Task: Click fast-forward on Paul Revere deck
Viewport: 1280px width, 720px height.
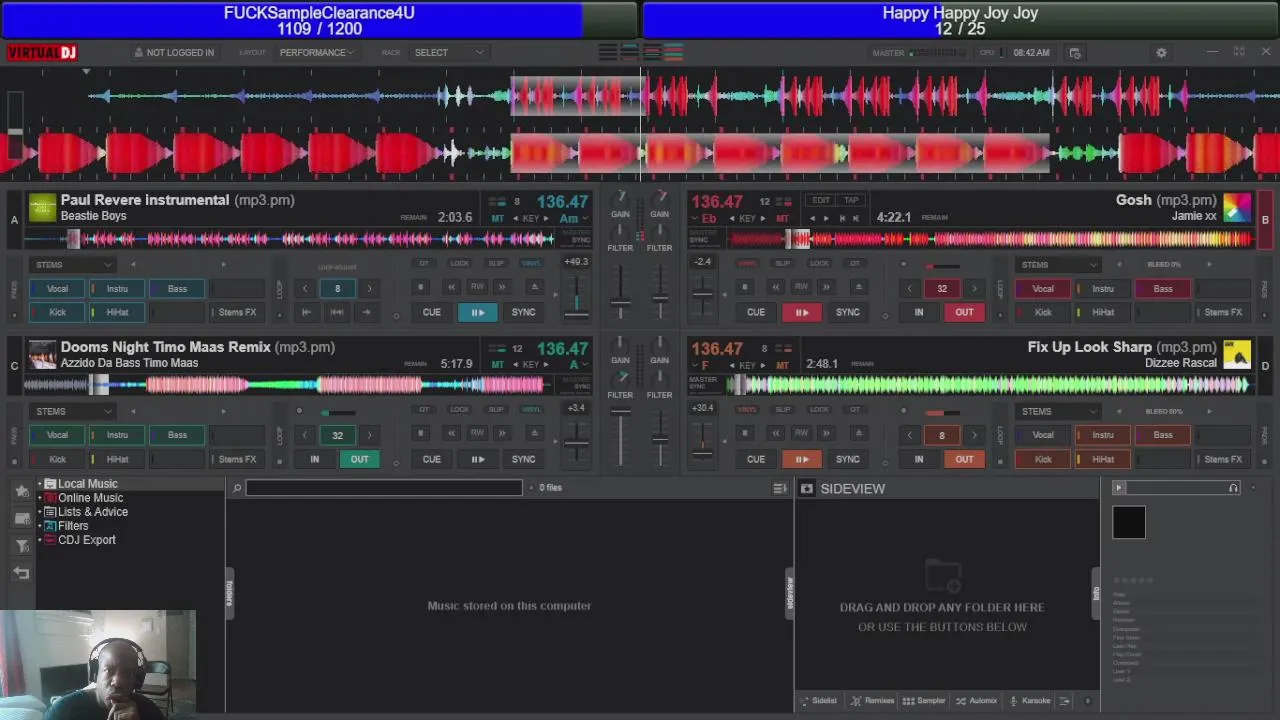Action: (502, 287)
